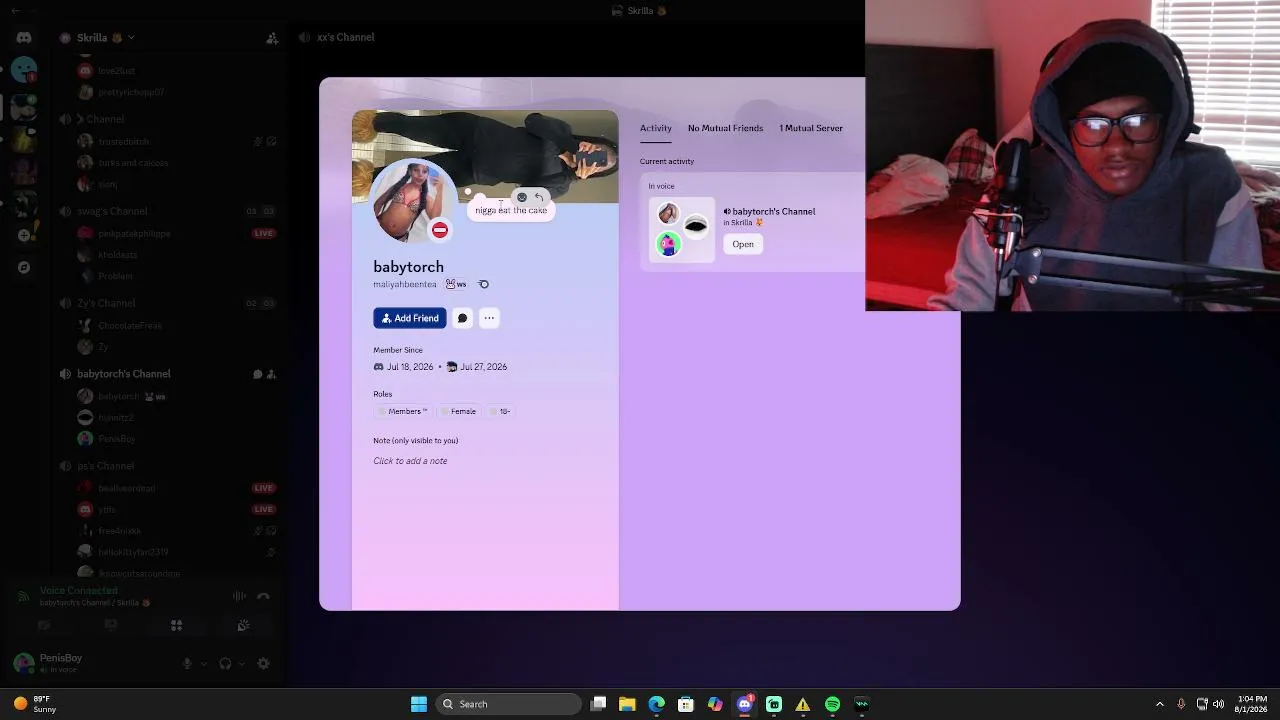Screen dimensions: 1280x720
Task: Add an emoji reaction to the status bubble
Action: click(x=521, y=197)
